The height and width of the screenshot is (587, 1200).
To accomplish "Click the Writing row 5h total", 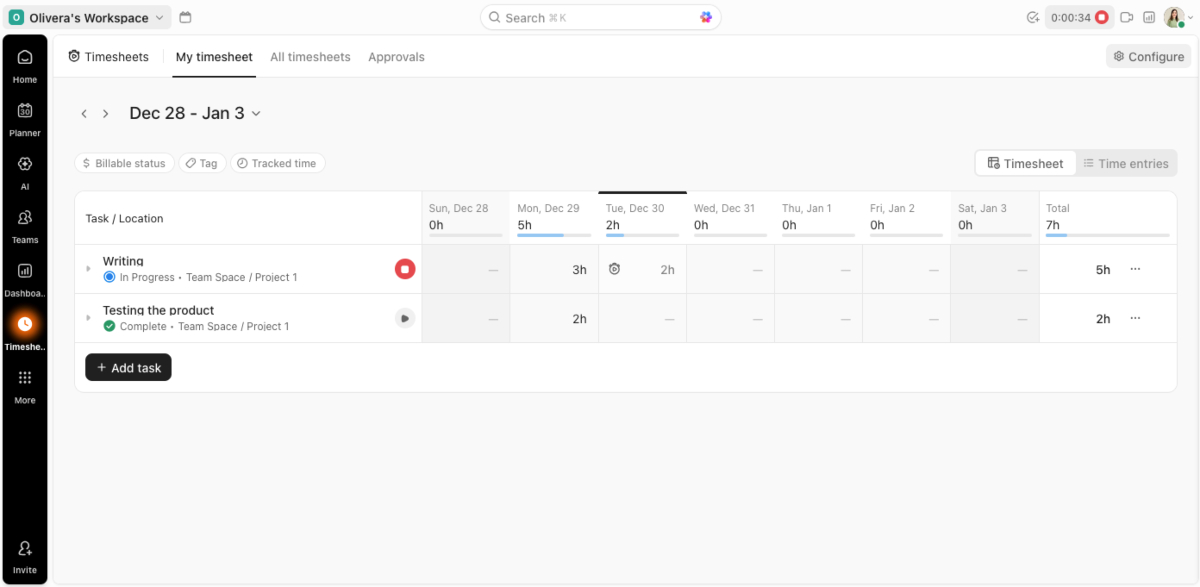I will [1102, 269].
